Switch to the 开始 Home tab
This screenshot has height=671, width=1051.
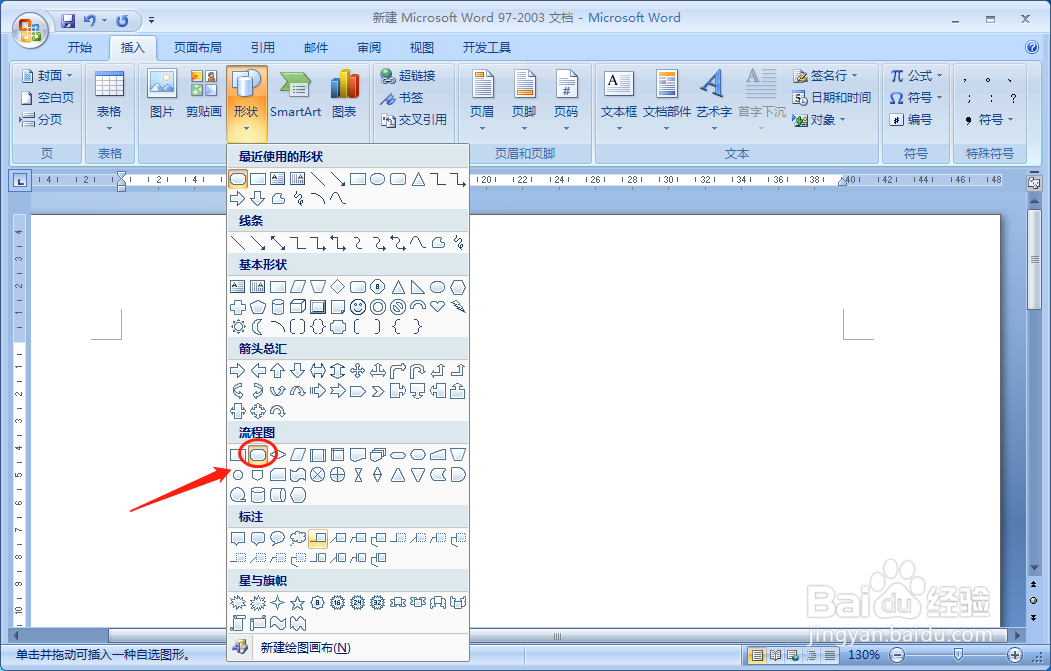79,48
